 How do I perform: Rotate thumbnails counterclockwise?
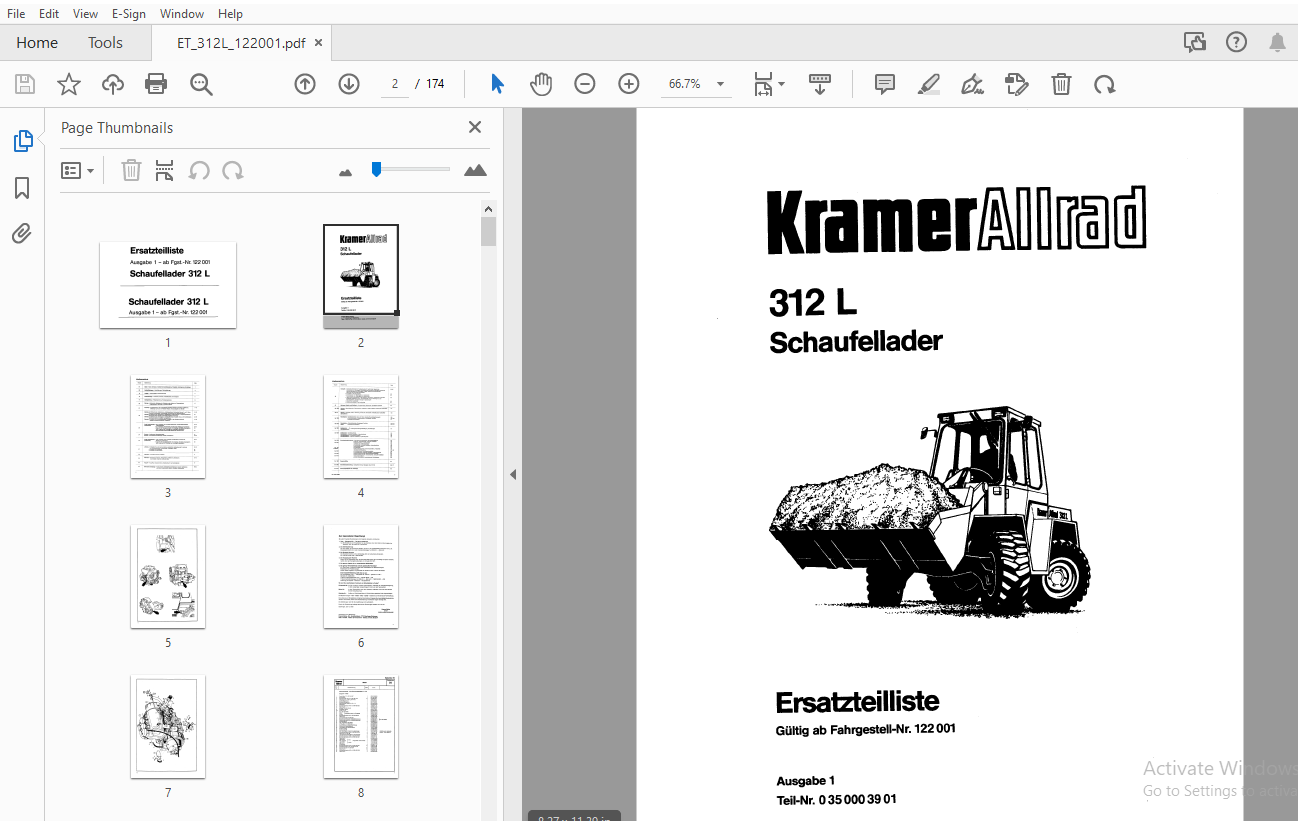coord(199,171)
